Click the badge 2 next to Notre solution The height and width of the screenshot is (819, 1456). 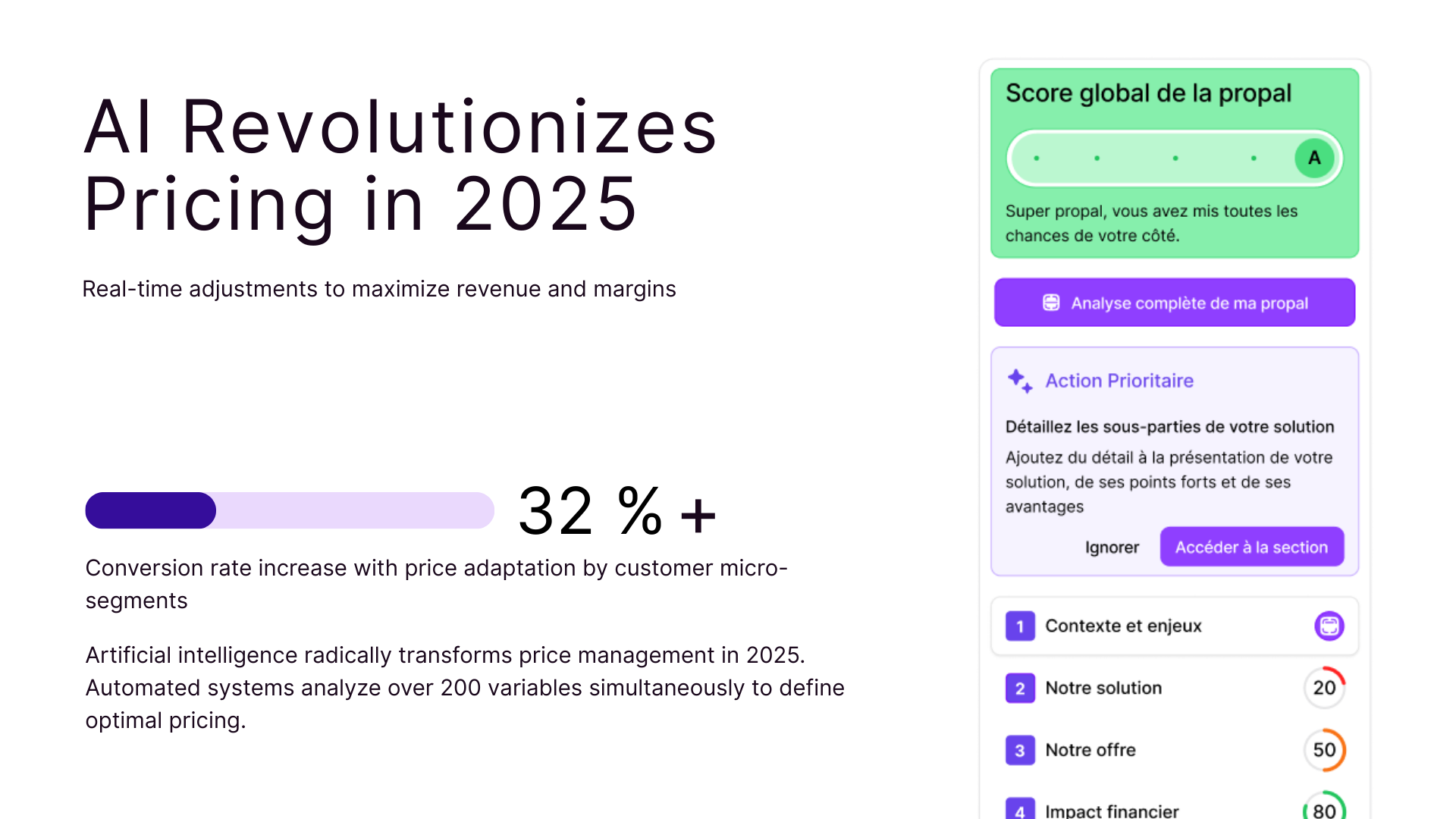tap(1019, 688)
